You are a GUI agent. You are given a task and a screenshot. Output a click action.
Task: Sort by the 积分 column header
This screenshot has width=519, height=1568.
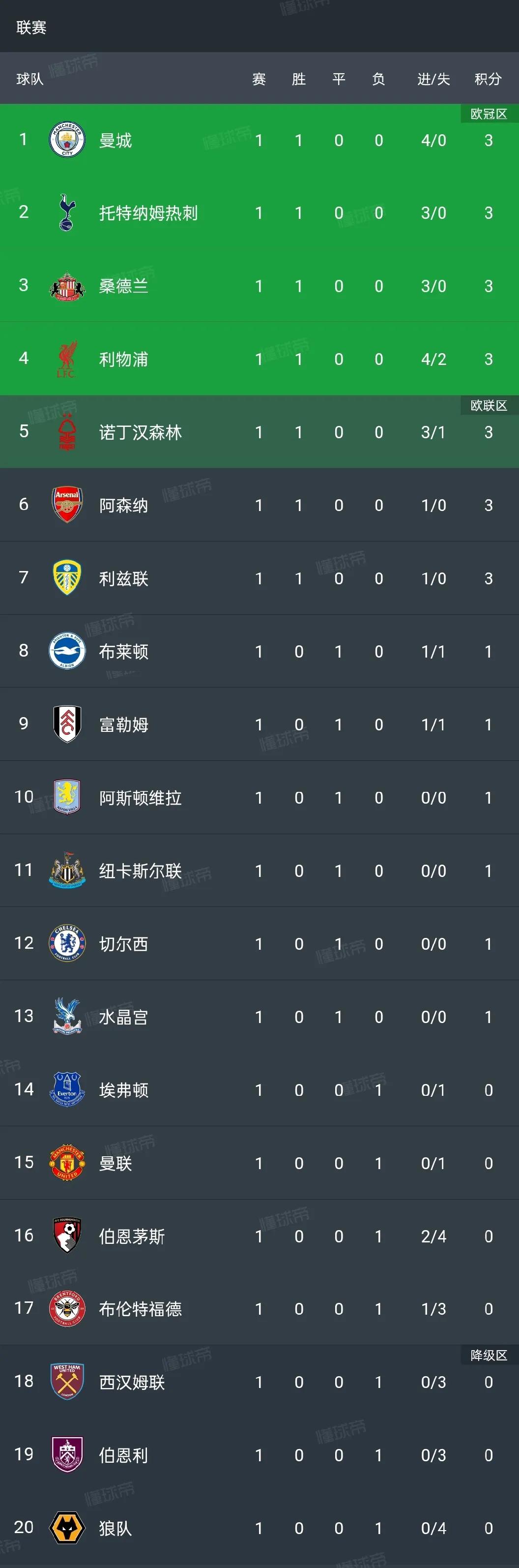[x=488, y=79]
